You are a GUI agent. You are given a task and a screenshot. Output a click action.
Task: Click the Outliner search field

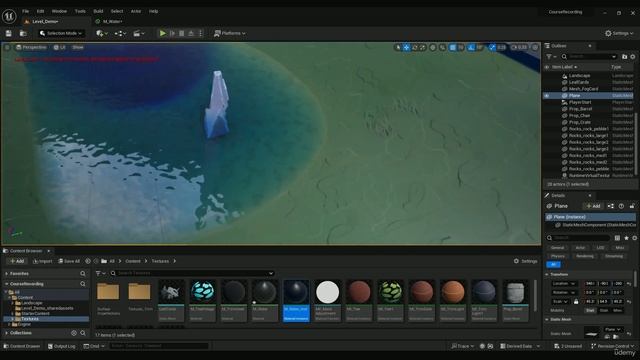coord(589,56)
